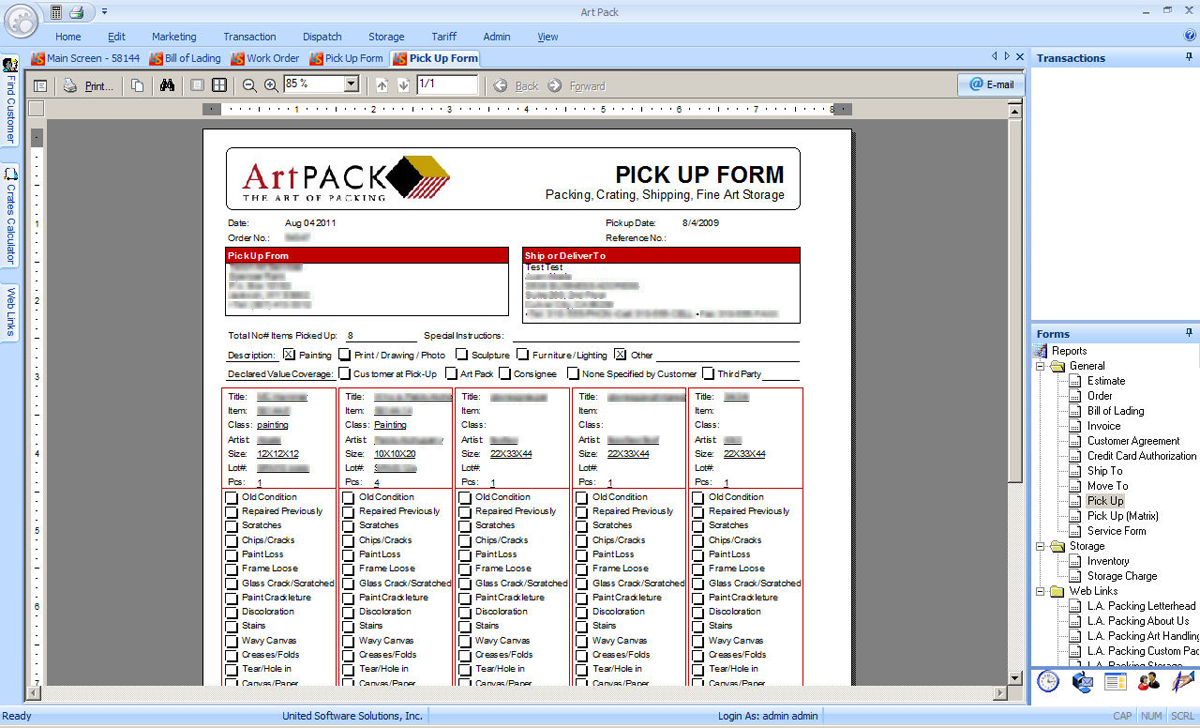
Task: Select Invoice in Forms tree
Action: click(1104, 426)
